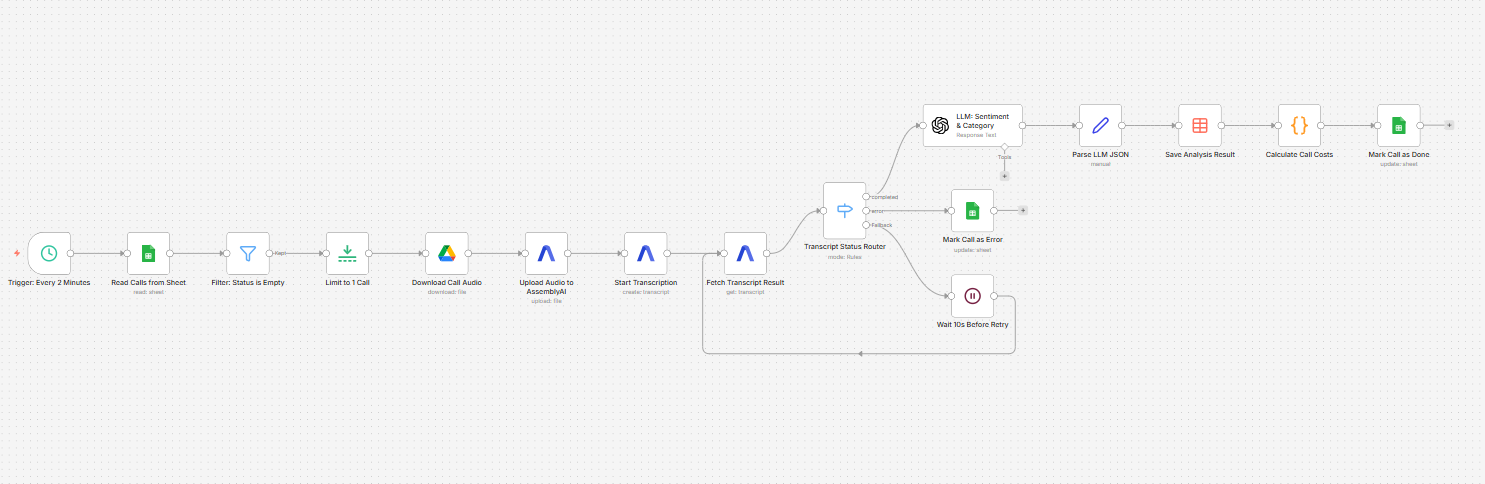Open the Mark Call as Done sheet node
Image resolution: width=1485 pixels, height=484 pixels.
(1398, 125)
